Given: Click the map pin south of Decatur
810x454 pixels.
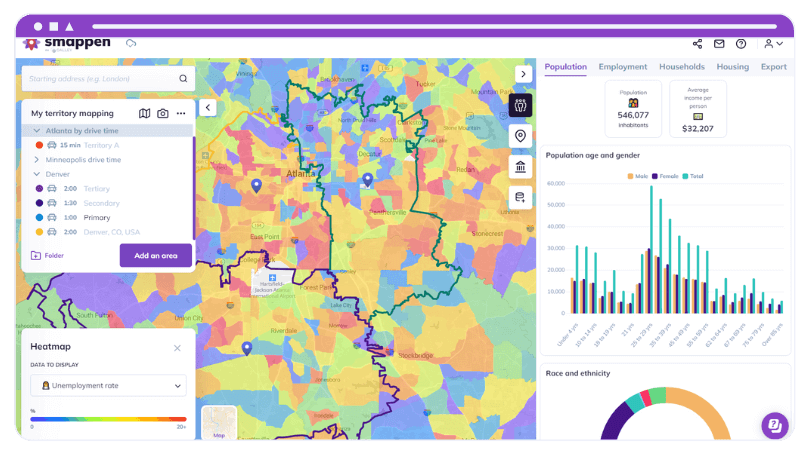Looking at the screenshot, I should pyautogui.click(x=367, y=180).
